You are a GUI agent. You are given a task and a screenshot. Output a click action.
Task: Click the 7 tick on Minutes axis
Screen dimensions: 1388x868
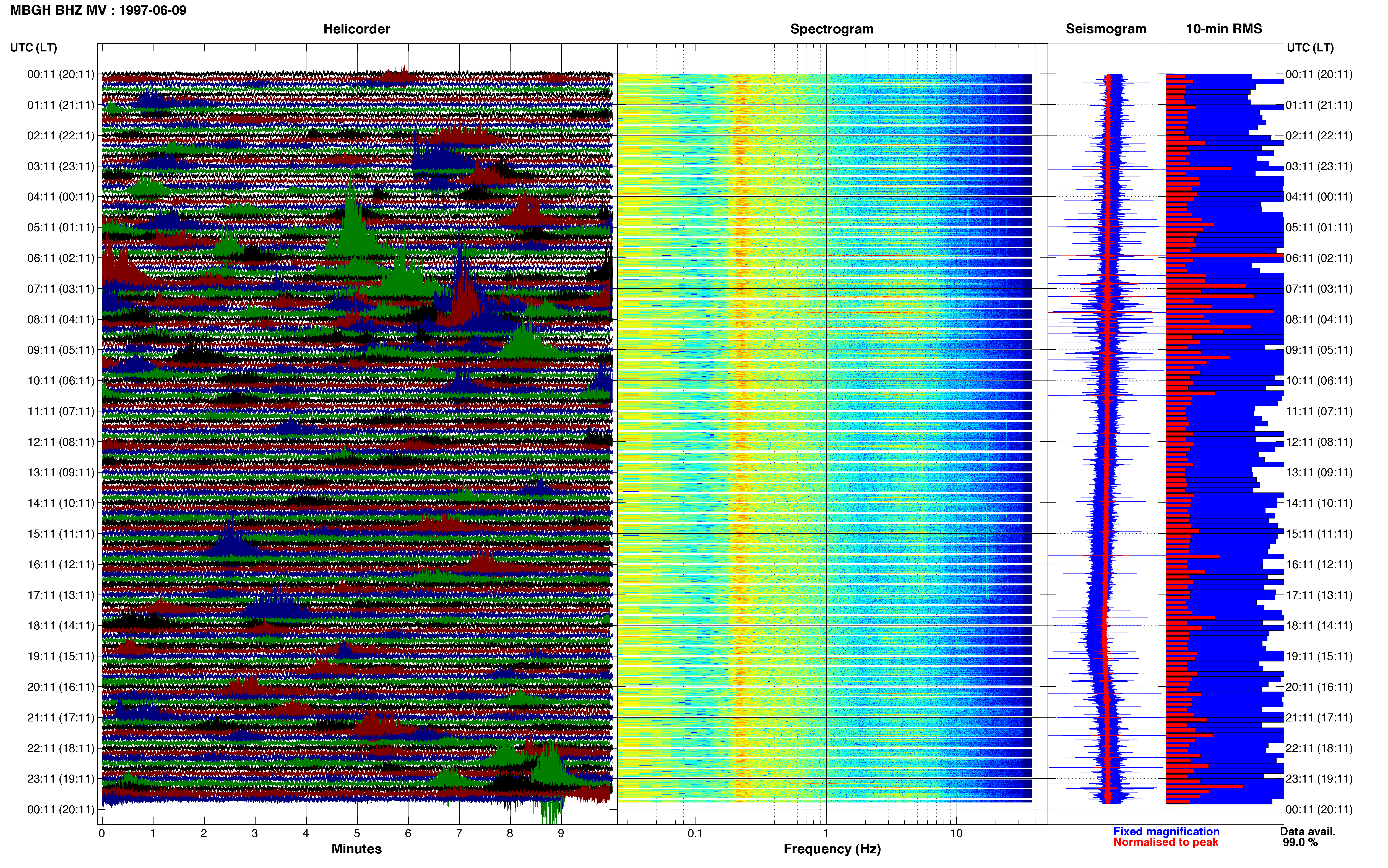(x=459, y=833)
